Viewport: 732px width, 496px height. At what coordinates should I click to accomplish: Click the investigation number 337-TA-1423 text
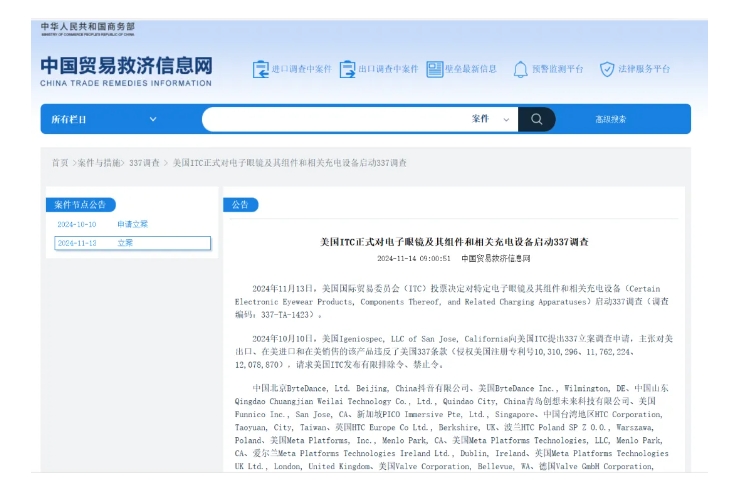(x=284, y=315)
